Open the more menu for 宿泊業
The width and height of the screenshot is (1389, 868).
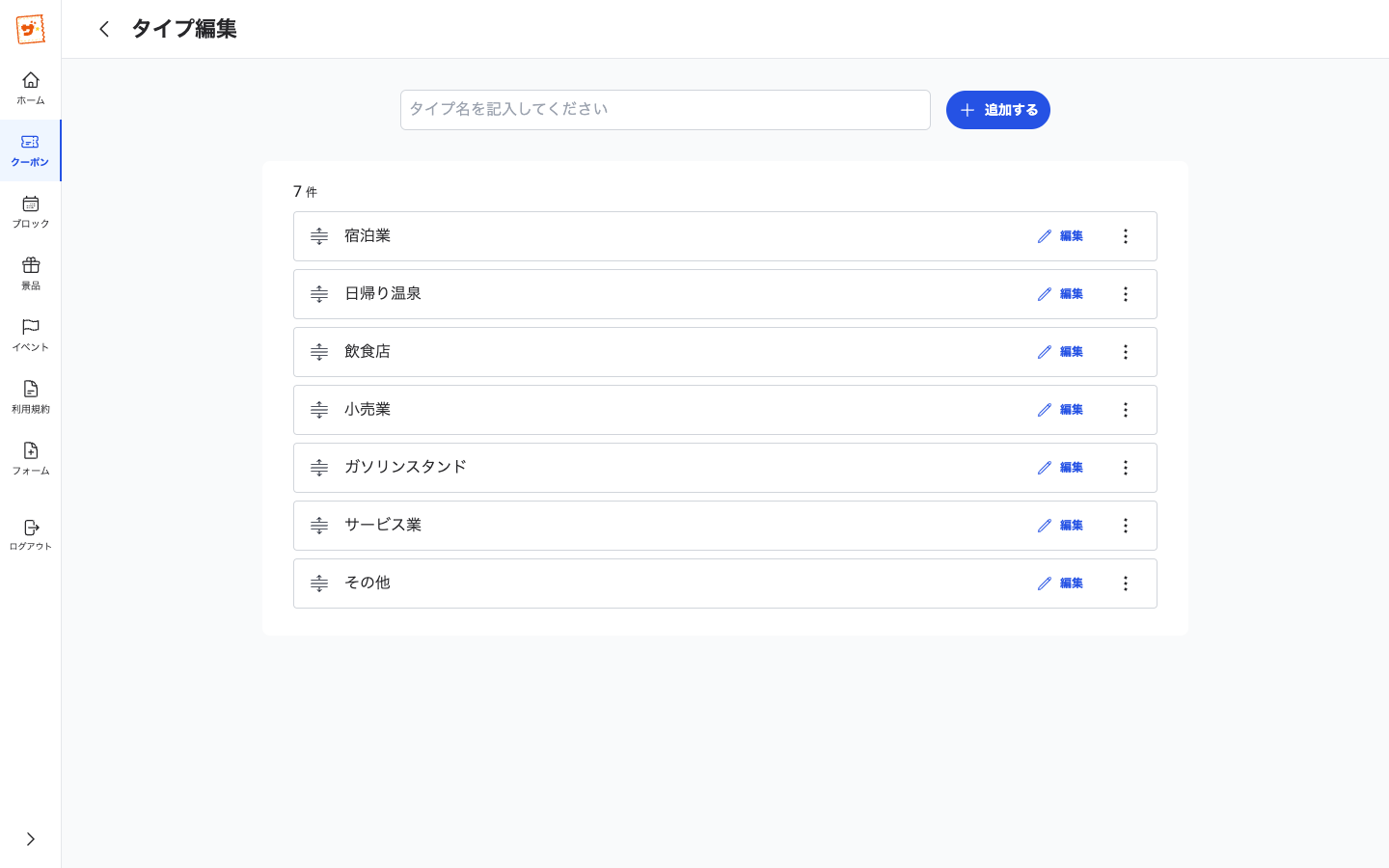pyautogui.click(x=1126, y=236)
